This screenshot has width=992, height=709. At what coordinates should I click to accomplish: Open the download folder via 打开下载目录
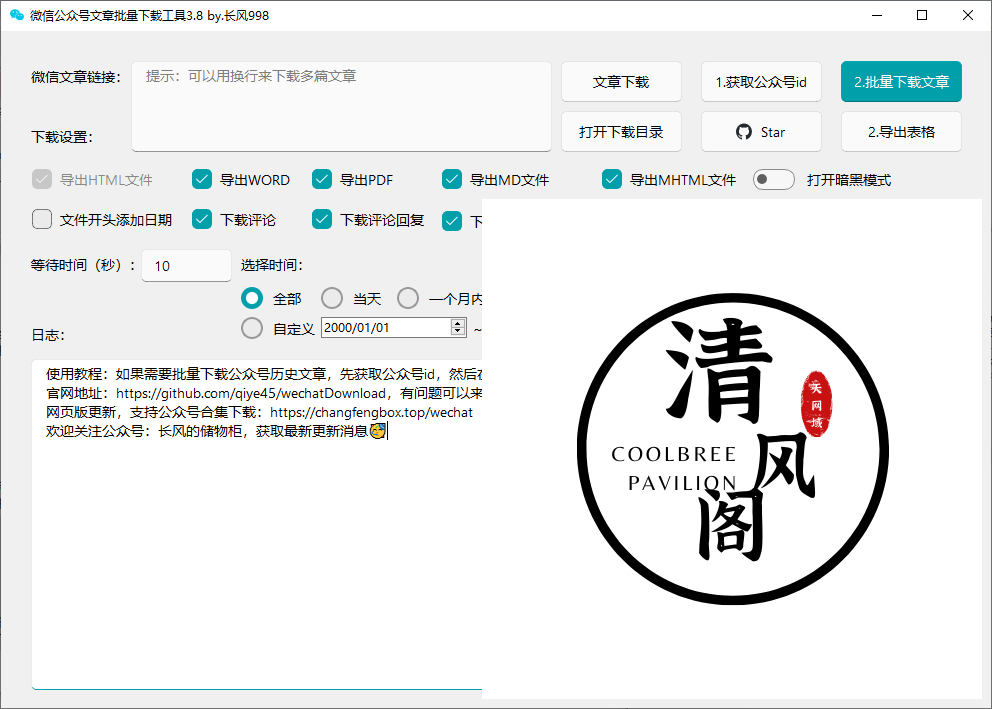[621, 132]
